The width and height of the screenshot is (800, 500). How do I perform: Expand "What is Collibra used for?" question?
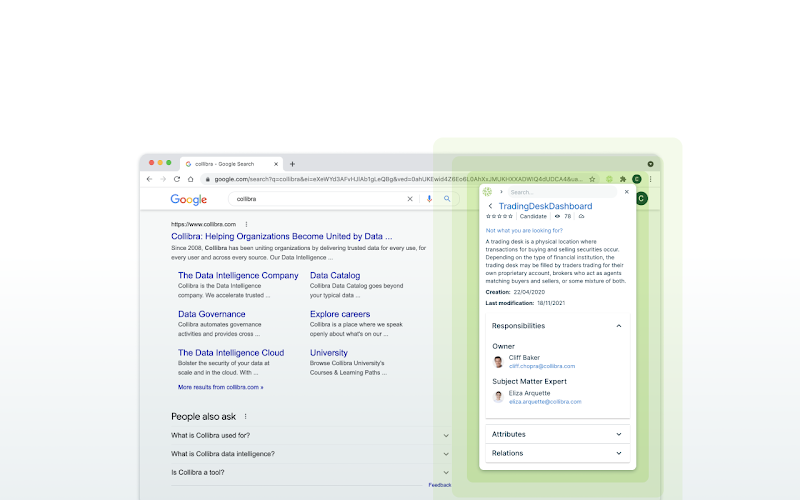click(x=447, y=435)
